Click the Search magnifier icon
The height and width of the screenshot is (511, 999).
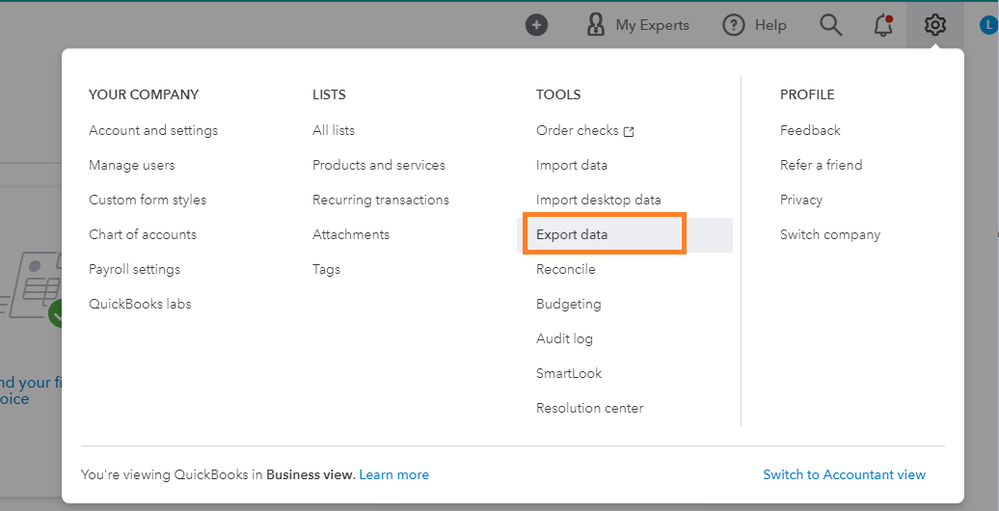click(831, 25)
